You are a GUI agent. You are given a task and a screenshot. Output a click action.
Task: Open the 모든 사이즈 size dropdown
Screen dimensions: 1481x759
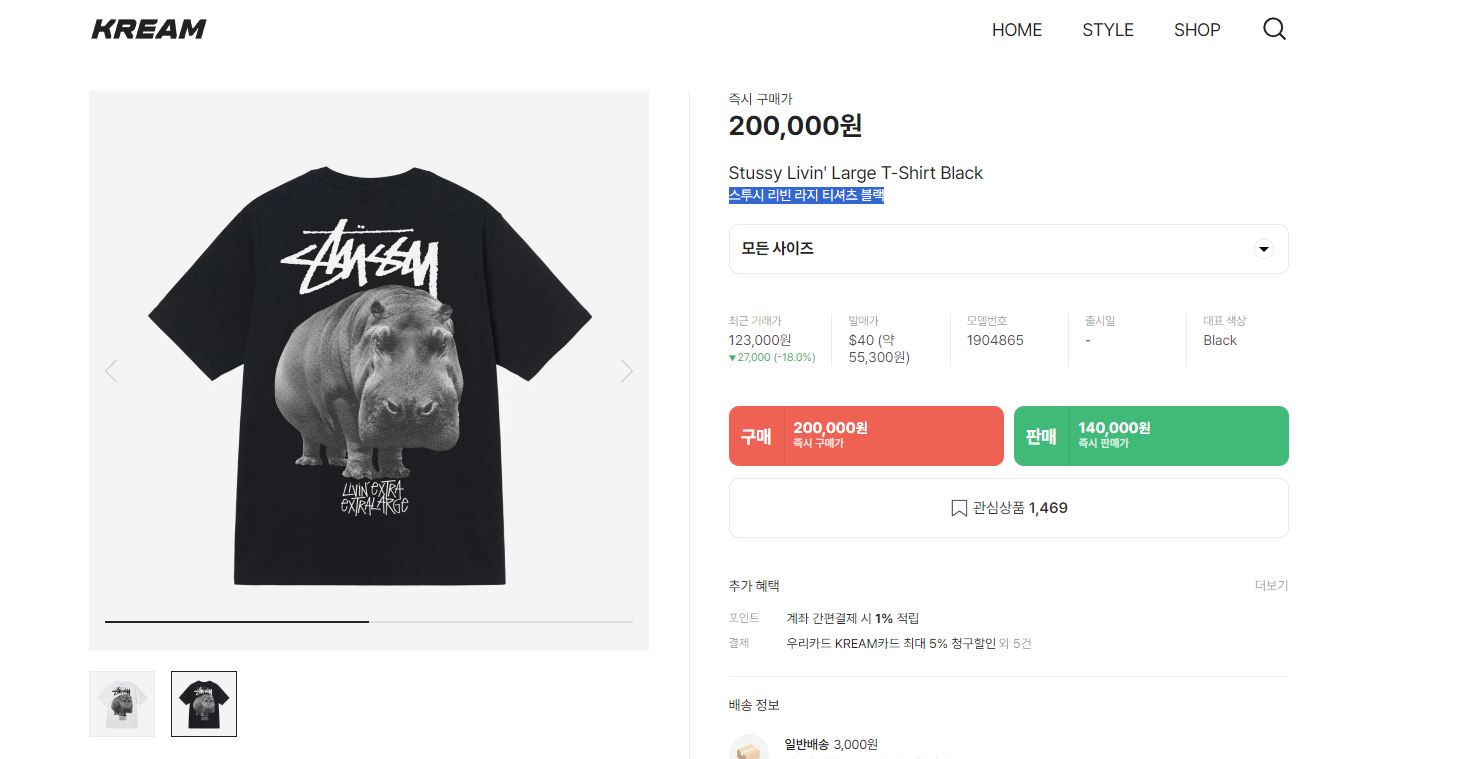point(1008,249)
